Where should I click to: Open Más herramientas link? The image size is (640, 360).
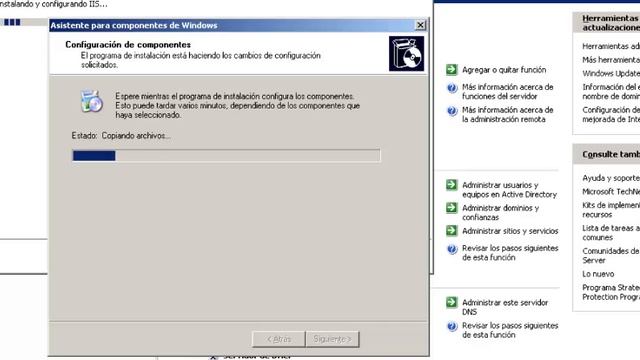click(x=611, y=60)
